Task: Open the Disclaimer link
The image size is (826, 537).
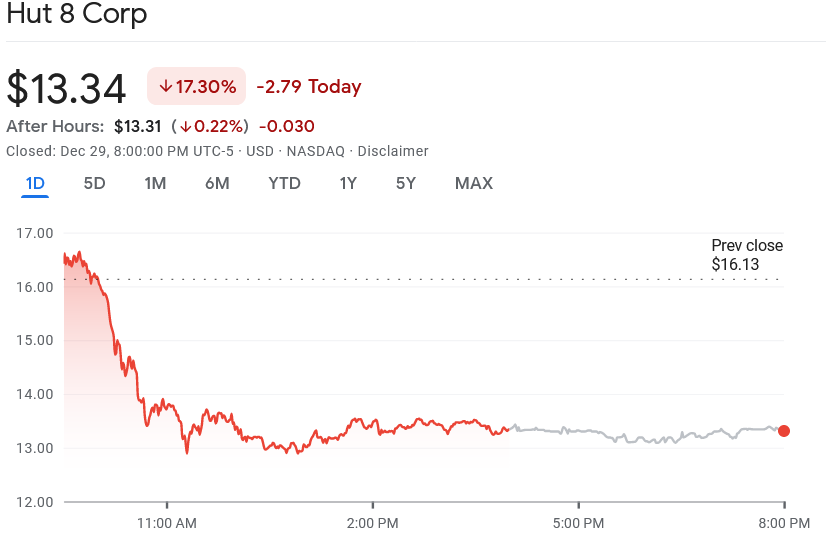Action: coord(393,151)
